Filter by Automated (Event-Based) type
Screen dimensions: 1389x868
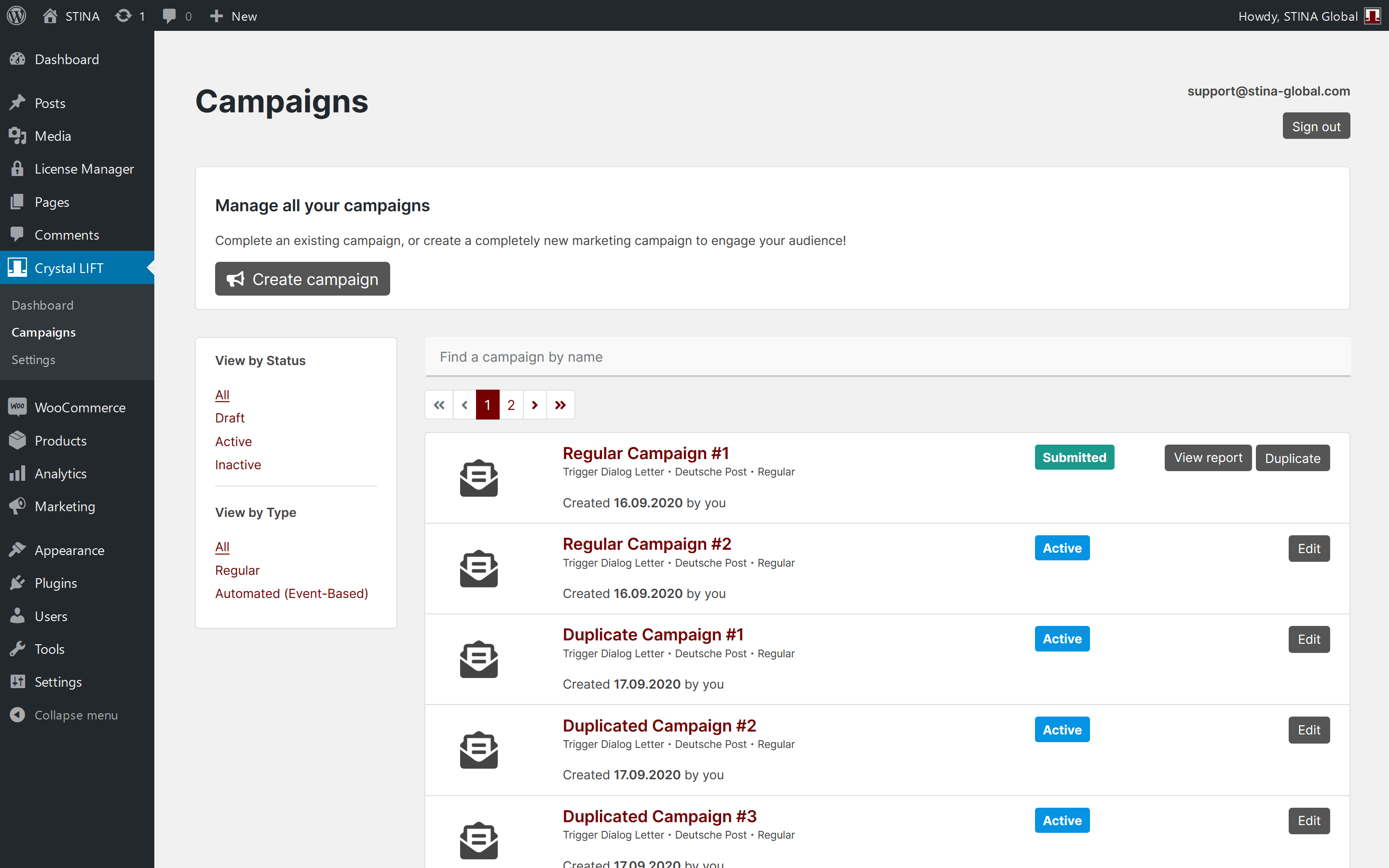[x=292, y=593]
